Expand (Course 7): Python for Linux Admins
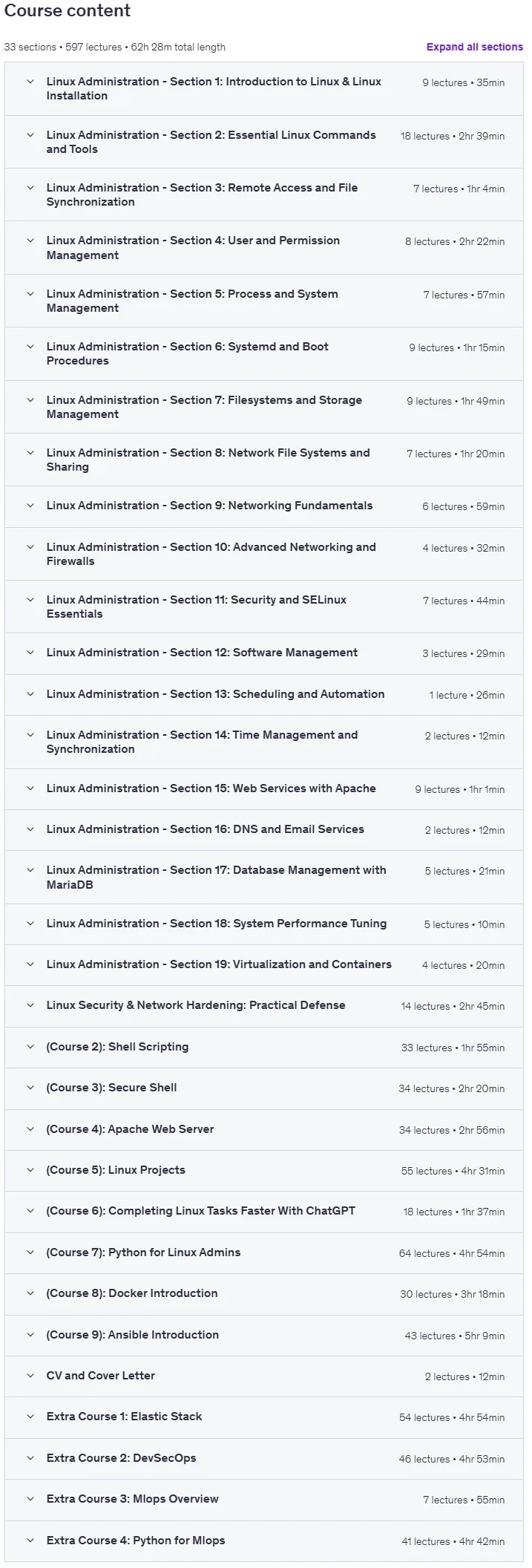Image resolution: width=532 pixels, height=1568 pixels. pos(263,1253)
